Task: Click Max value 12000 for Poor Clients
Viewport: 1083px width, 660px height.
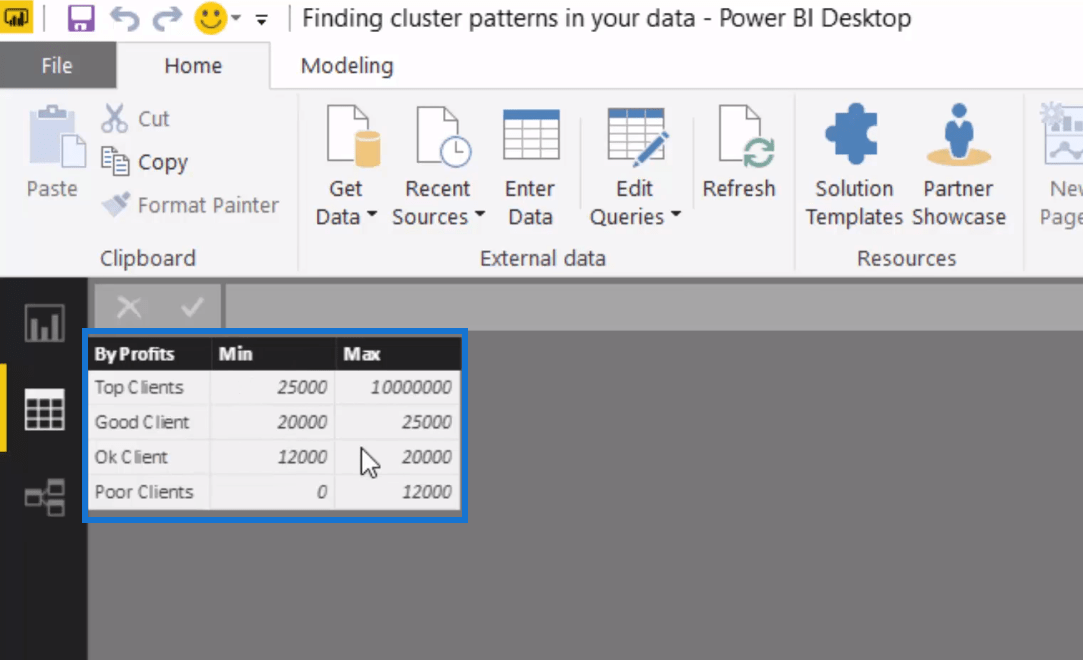Action: (399, 492)
